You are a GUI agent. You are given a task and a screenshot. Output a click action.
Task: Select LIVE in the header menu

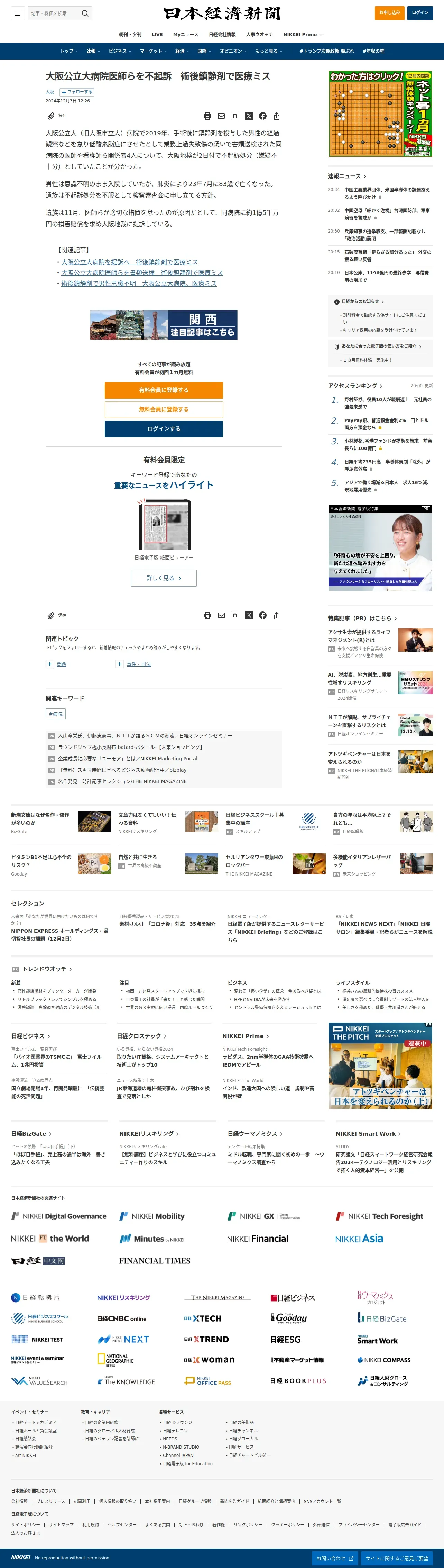coord(157,35)
